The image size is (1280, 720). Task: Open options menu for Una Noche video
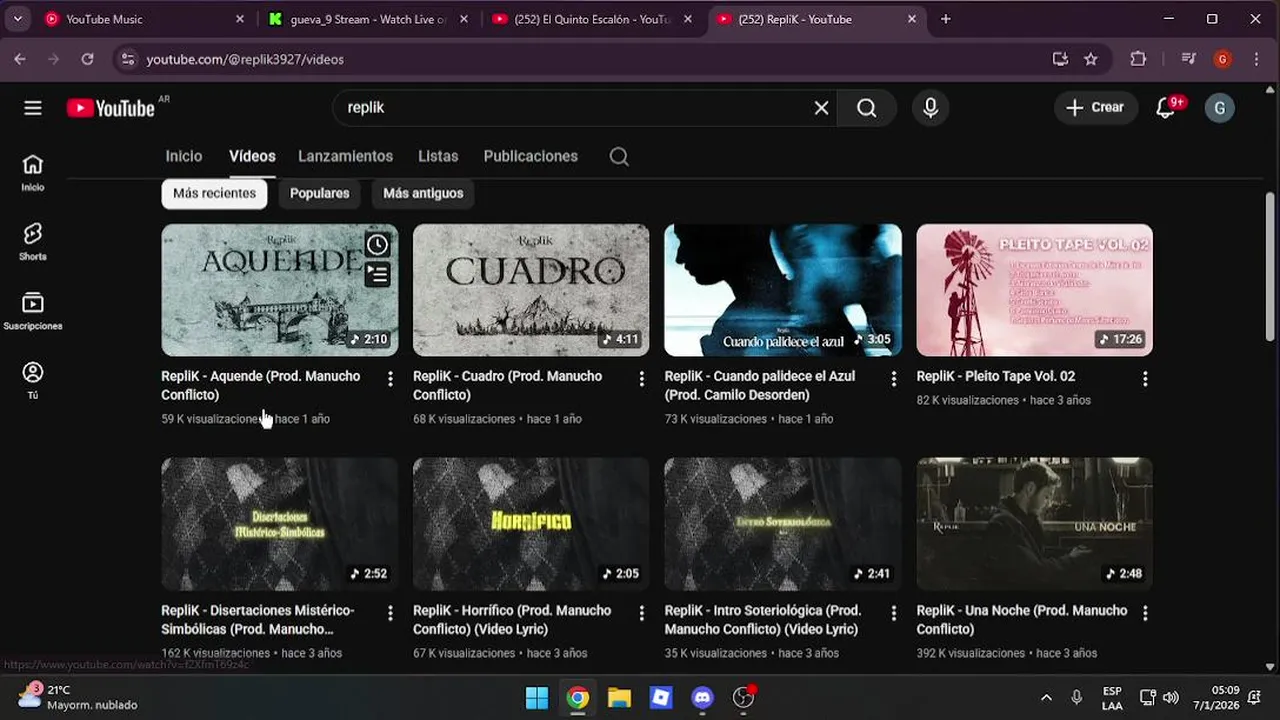pyautogui.click(x=1145, y=613)
